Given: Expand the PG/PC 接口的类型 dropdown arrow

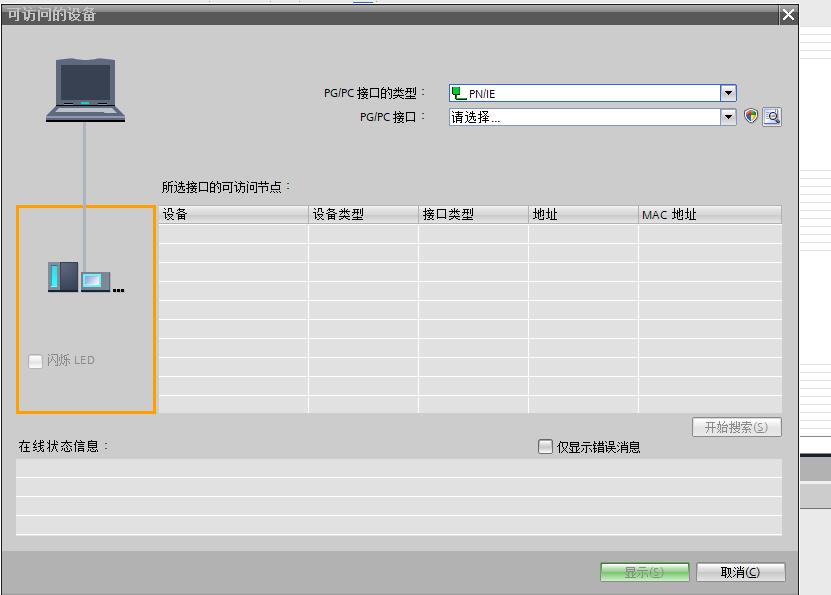Looking at the screenshot, I should [x=728, y=93].
